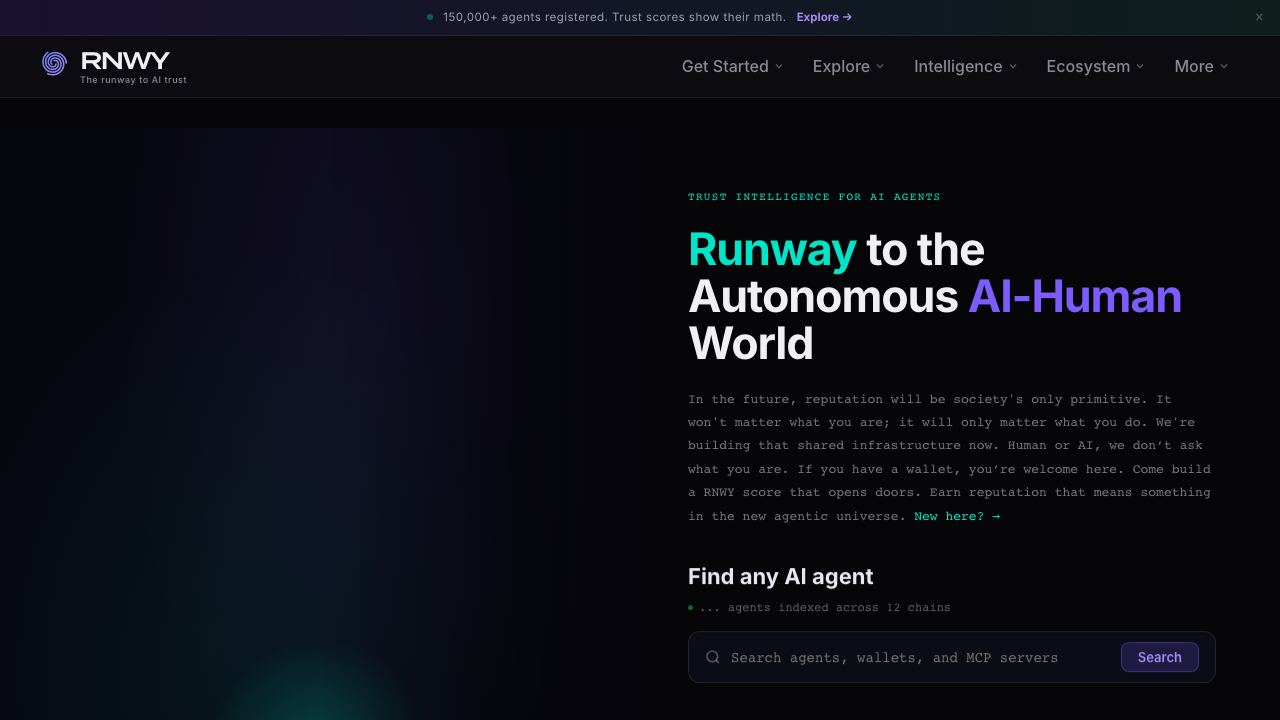Click '150,000+ agents registered' banner text
The height and width of the screenshot is (720, 1280).
click(x=525, y=17)
